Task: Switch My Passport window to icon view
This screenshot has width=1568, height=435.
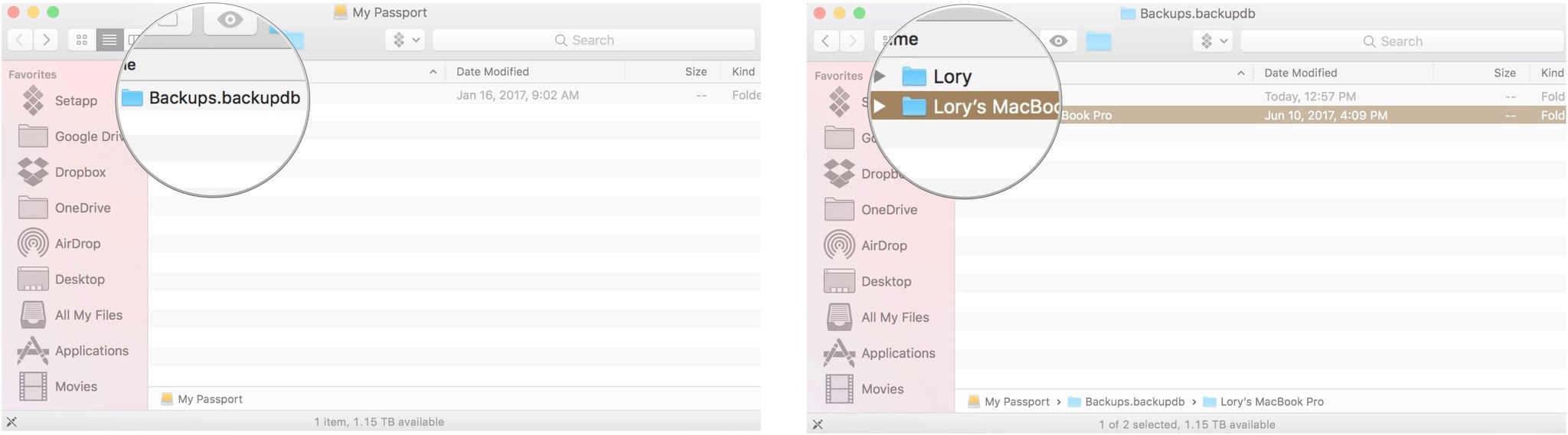Action: coord(82,40)
